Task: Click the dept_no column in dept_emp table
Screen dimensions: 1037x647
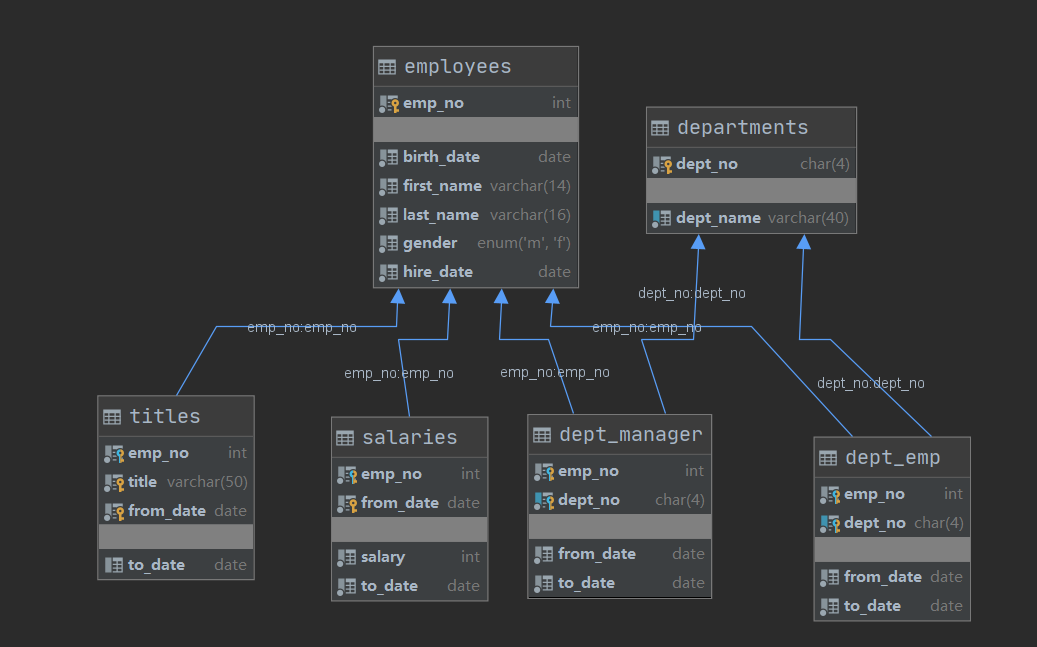Action: pos(892,523)
